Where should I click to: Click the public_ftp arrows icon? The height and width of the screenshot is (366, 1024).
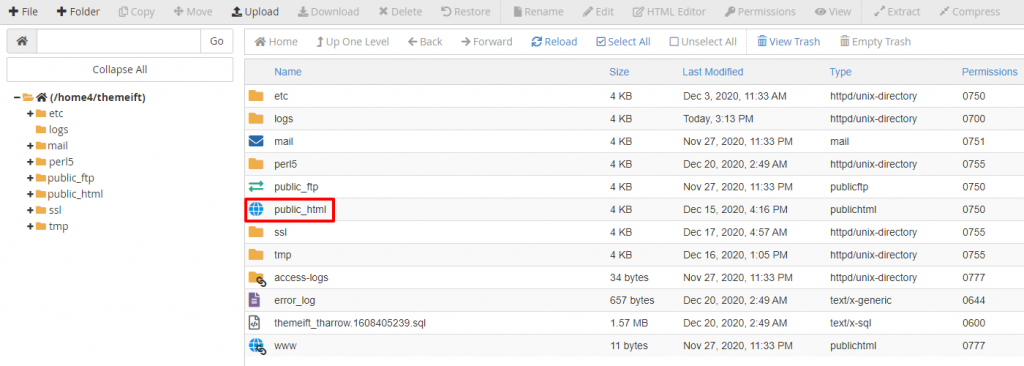point(255,187)
